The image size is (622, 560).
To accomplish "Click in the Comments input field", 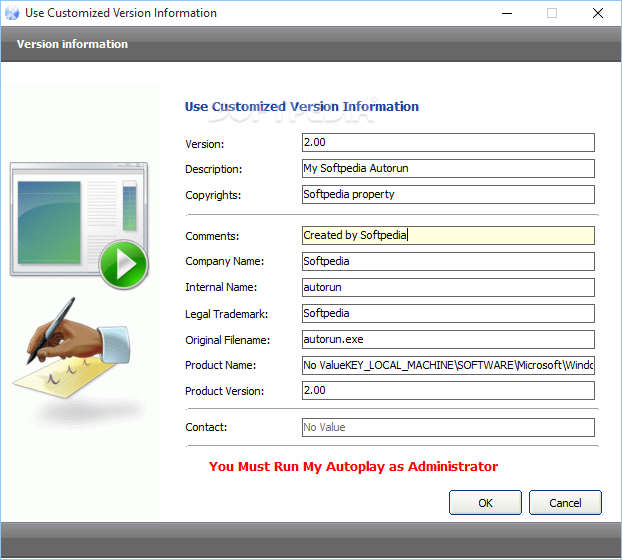I will pyautogui.click(x=448, y=236).
